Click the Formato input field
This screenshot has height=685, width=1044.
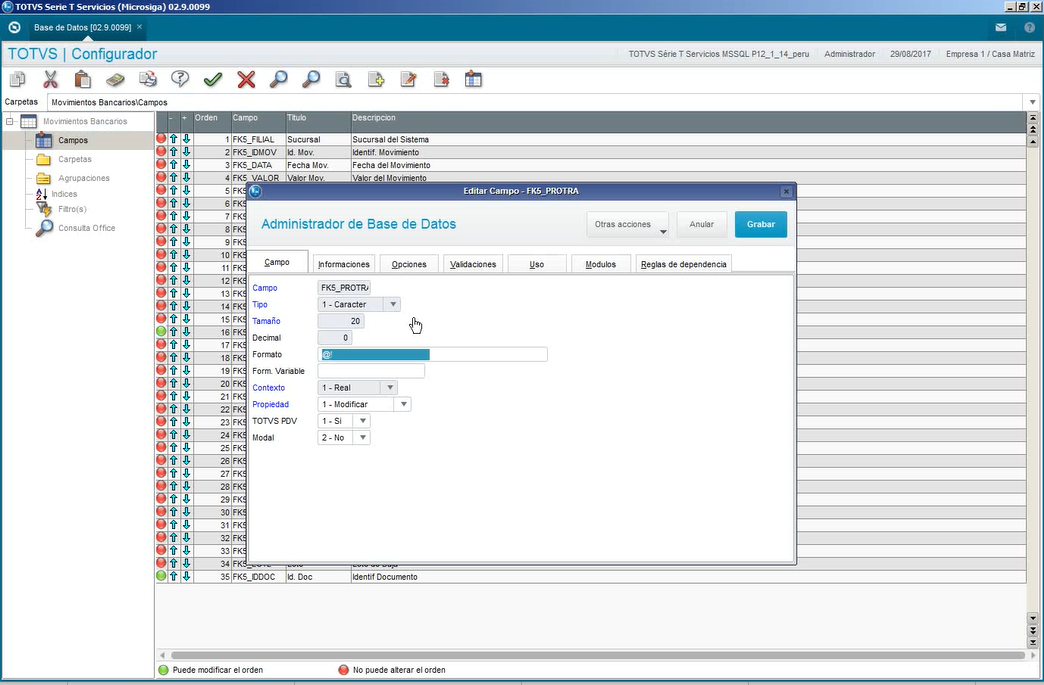[433, 354]
